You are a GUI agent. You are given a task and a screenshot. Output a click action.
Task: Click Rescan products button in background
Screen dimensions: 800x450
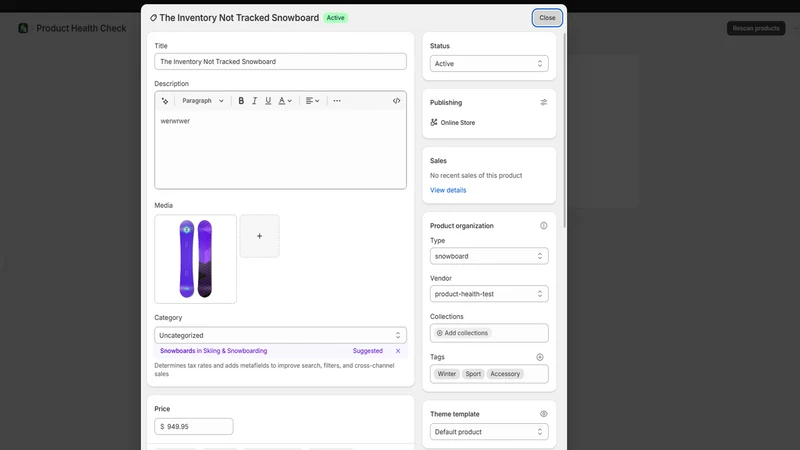point(756,28)
